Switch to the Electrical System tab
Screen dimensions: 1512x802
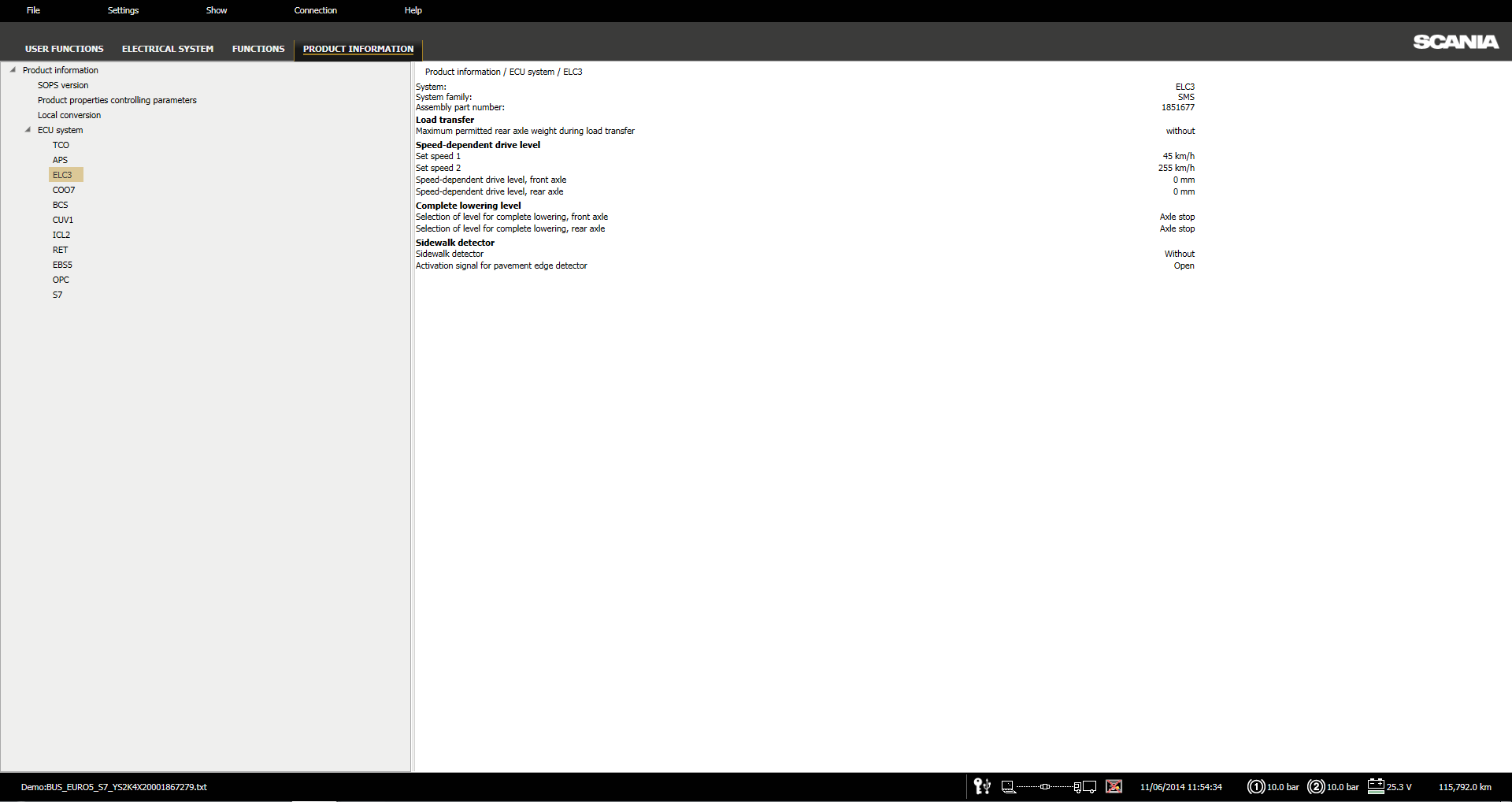click(x=167, y=49)
